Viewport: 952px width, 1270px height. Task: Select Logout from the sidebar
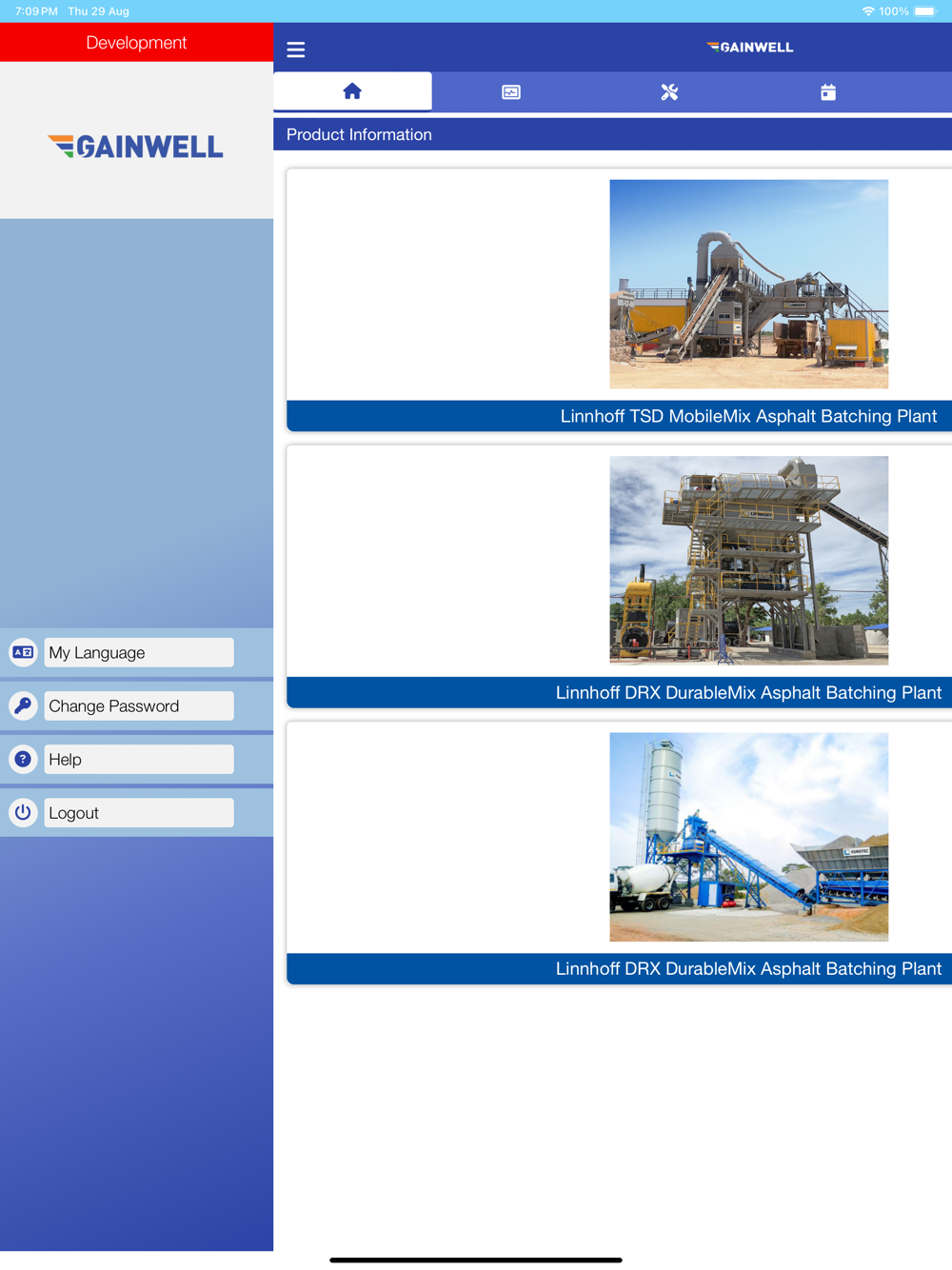(139, 812)
